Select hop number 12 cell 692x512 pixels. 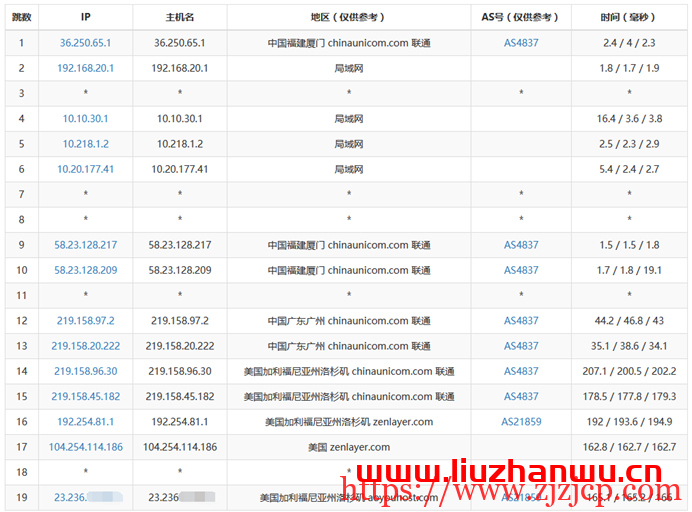click(22, 320)
